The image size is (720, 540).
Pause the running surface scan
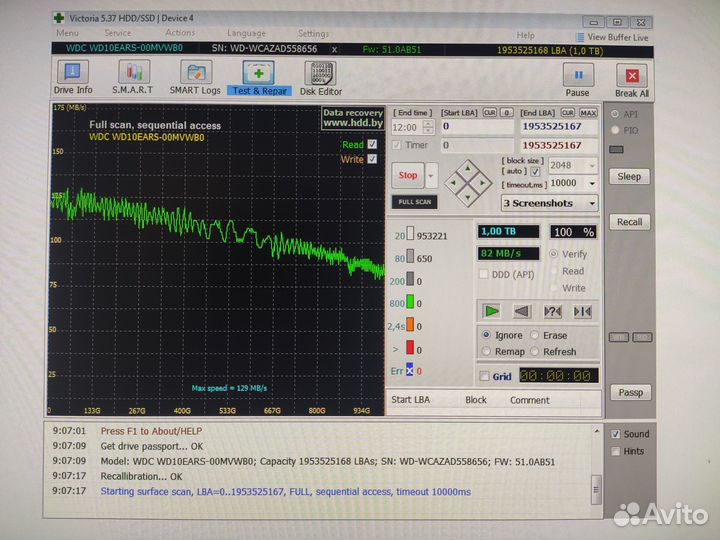(578, 79)
